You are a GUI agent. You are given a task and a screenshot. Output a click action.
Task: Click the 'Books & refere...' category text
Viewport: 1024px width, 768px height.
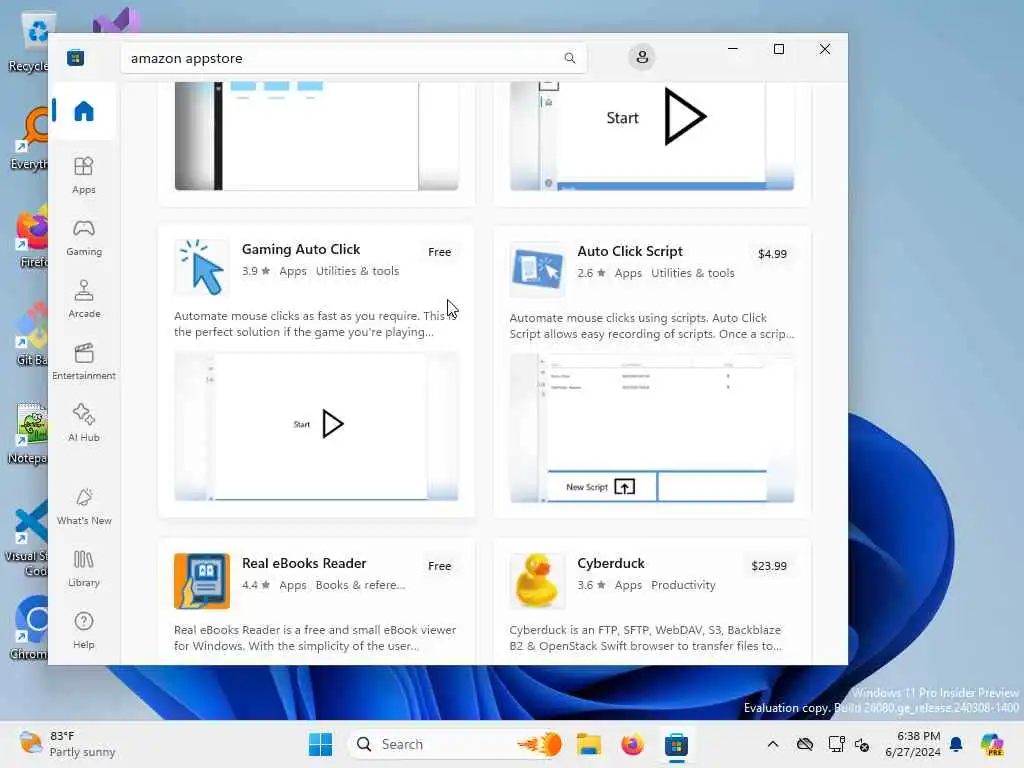tap(360, 585)
